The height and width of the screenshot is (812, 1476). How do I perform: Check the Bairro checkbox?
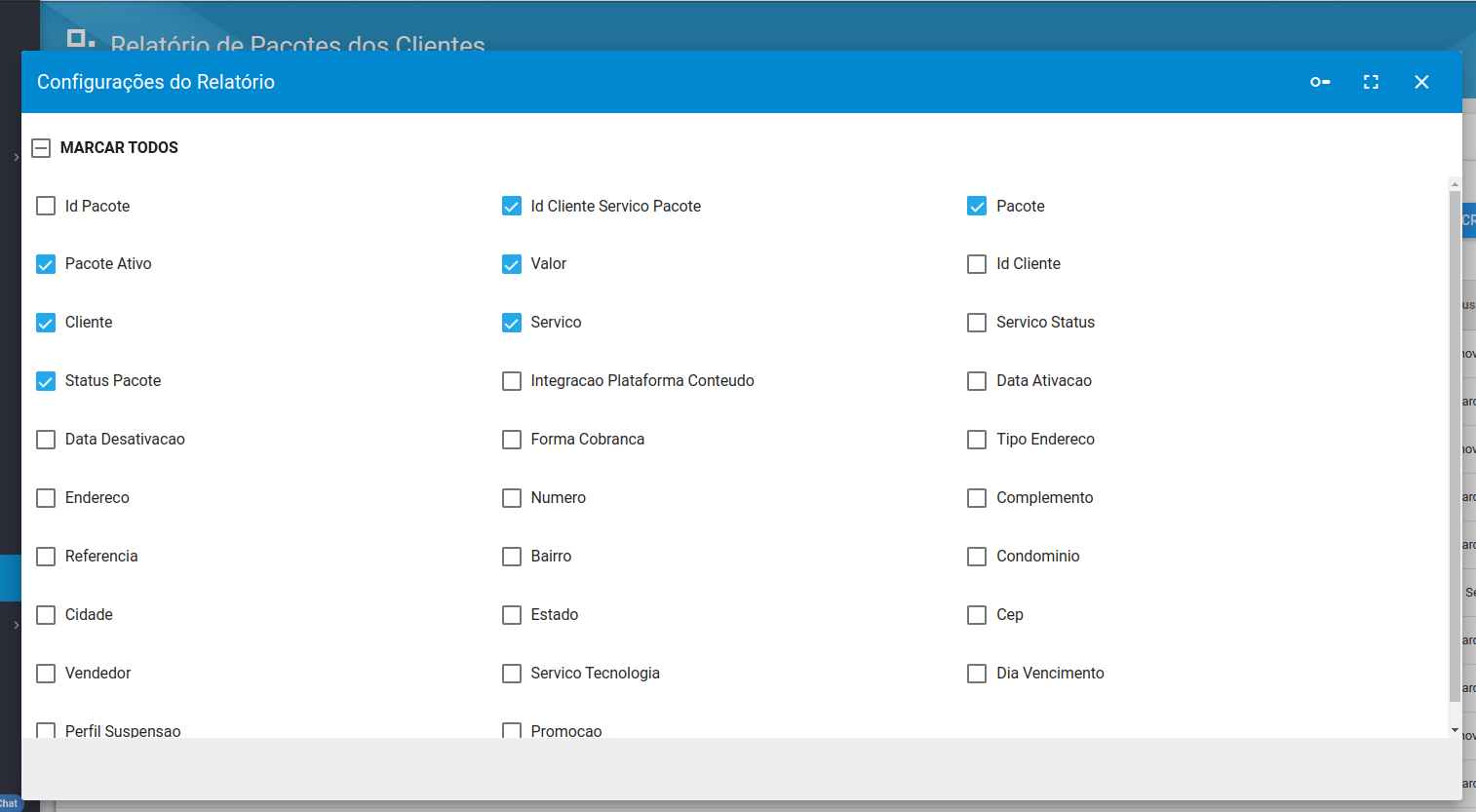(x=512, y=557)
